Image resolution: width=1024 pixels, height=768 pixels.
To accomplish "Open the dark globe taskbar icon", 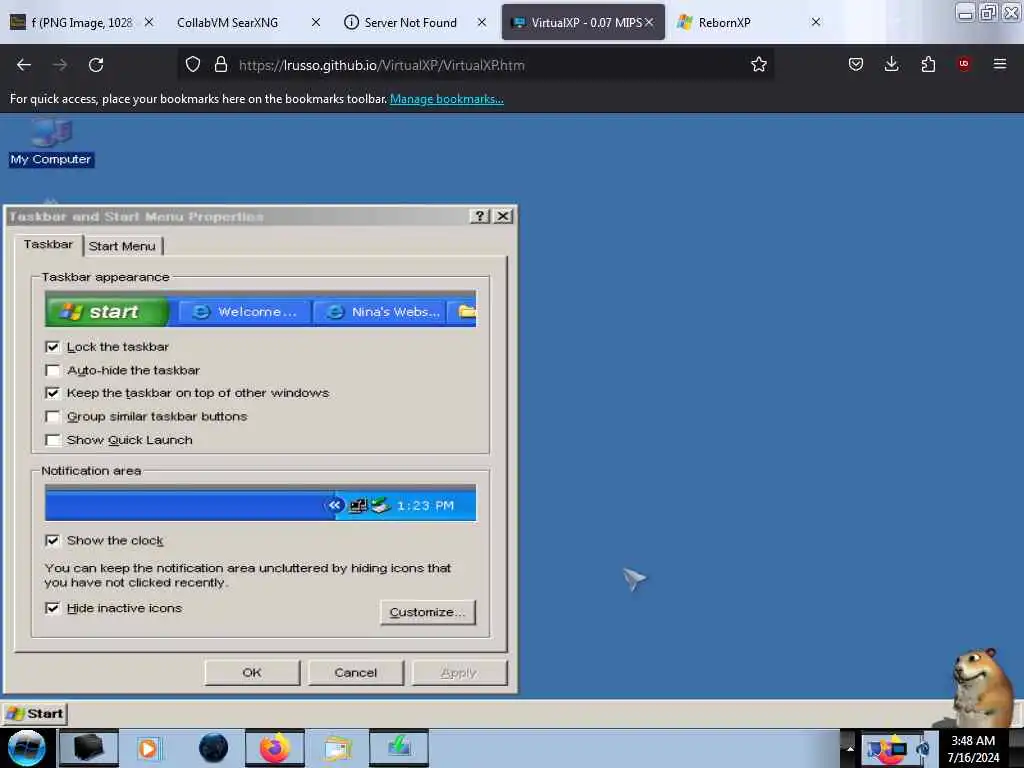I will point(213,748).
